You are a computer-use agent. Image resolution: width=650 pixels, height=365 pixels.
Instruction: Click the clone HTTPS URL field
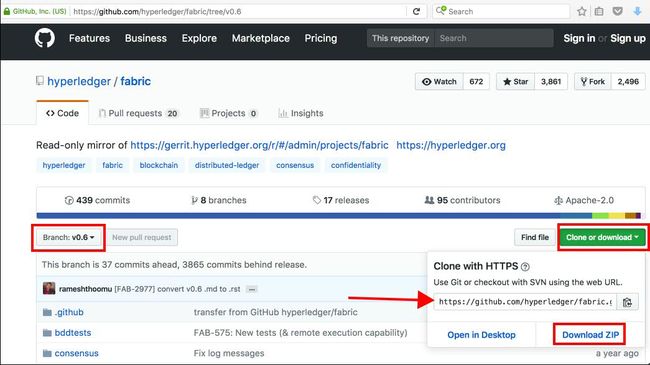tap(525, 302)
